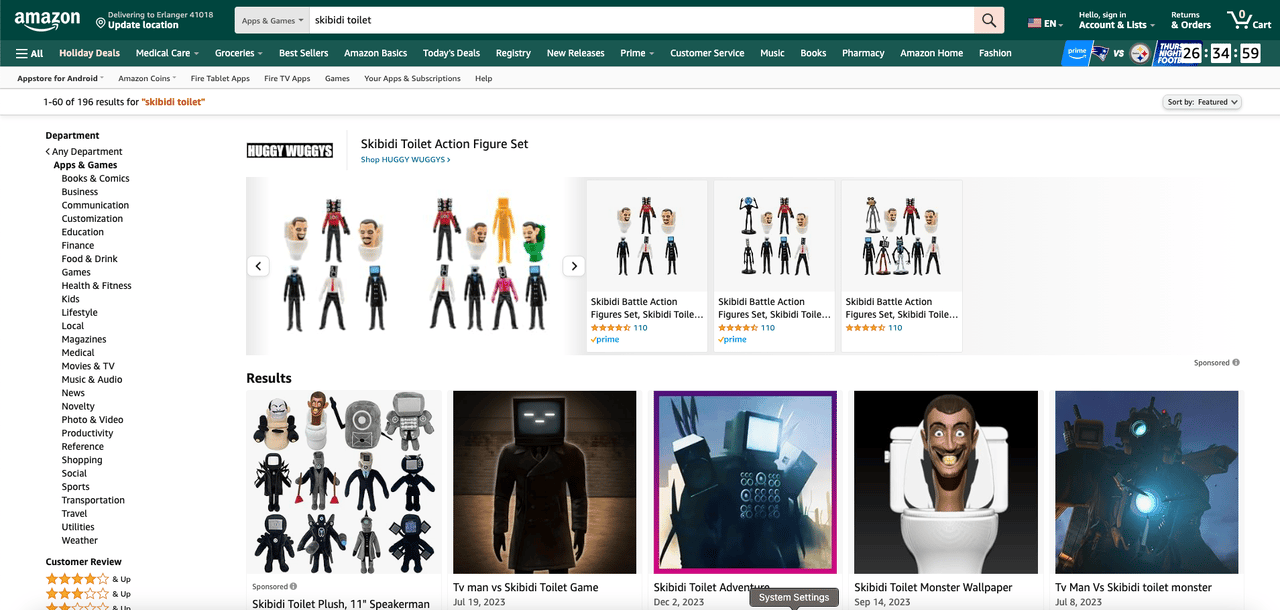Filter by 4 stars & up
1280x610 pixels.
[88, 579]
